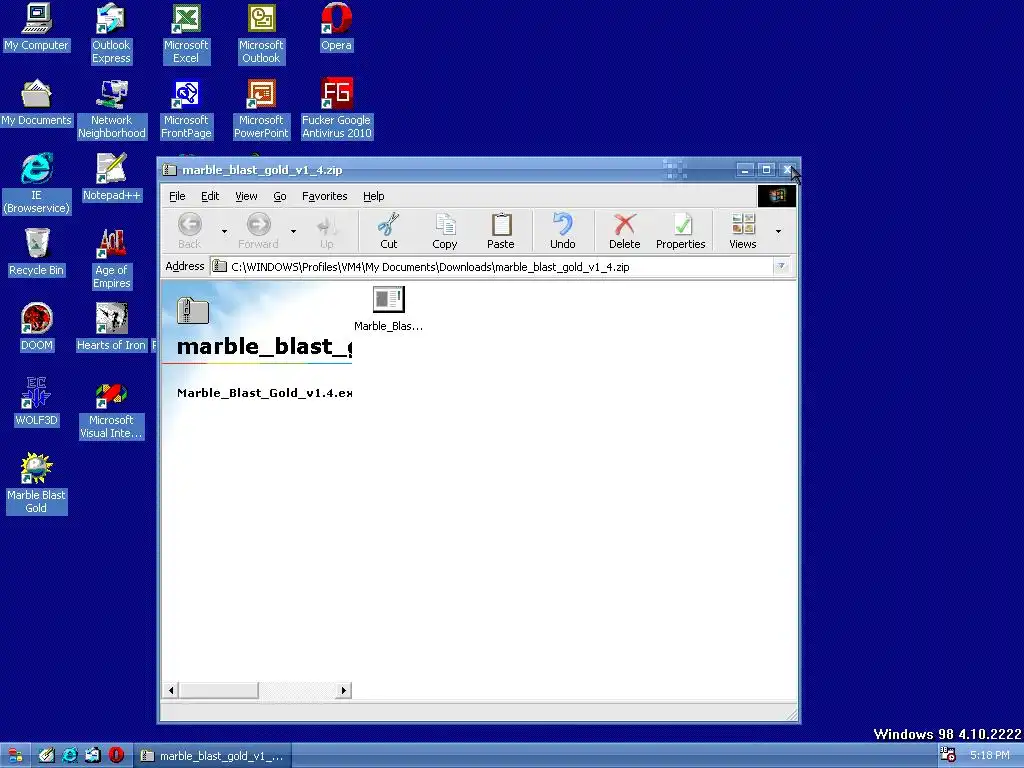Click the right arrow of horizontal scrollbar
Viewport: 1024px width, 768px height.
344,690
